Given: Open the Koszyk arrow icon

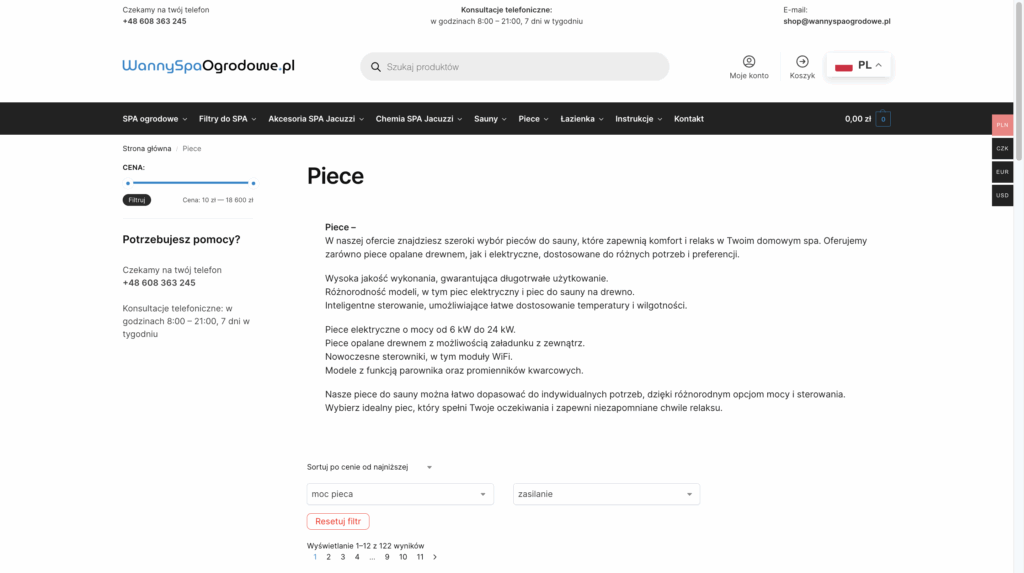Looking at the screenshot, I should point(802,62).
